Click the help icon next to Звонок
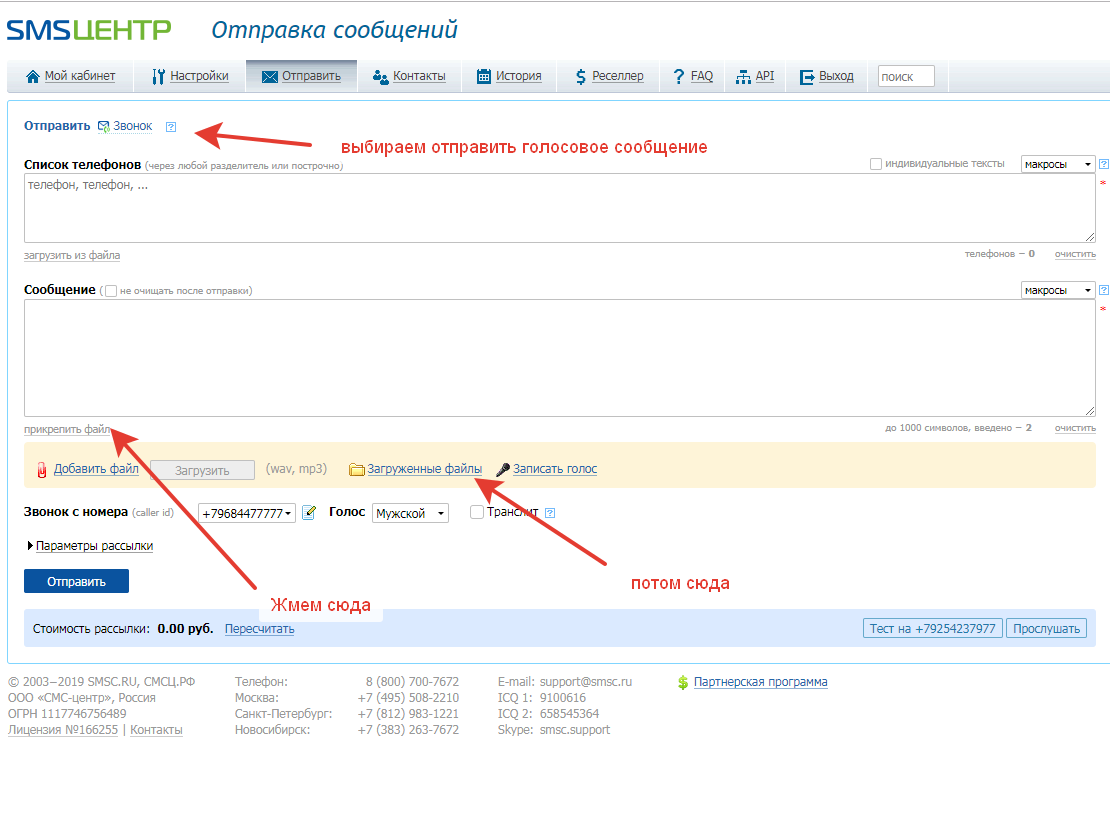Screen dimensions: 1110x832 pyautogui.click(x=171, y=127)
